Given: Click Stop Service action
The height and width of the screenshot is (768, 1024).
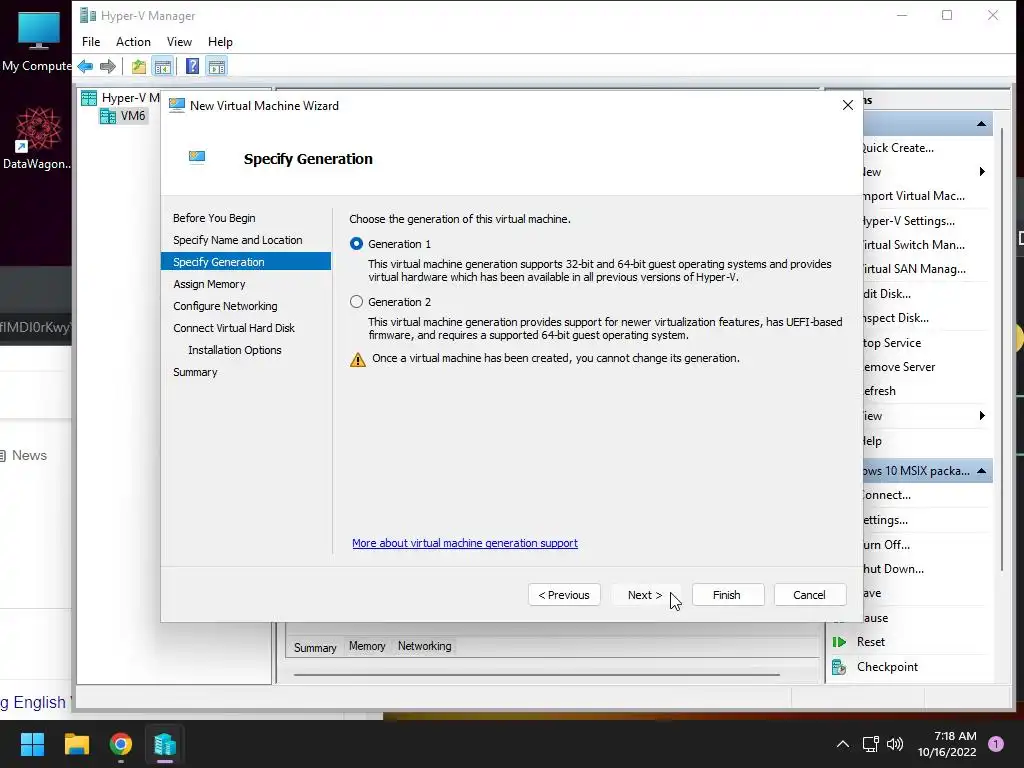Looking at the screenshot, I should click(x=892, y=343).
